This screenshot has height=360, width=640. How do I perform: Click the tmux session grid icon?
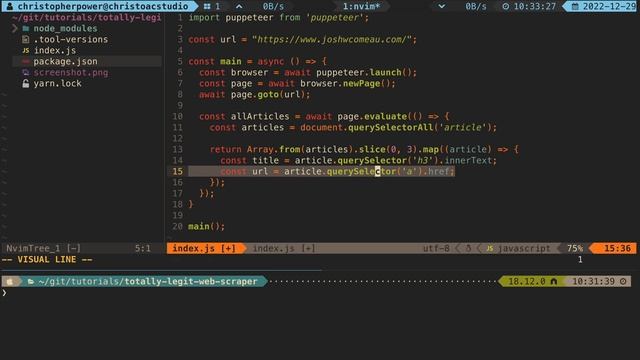(207, 6)
